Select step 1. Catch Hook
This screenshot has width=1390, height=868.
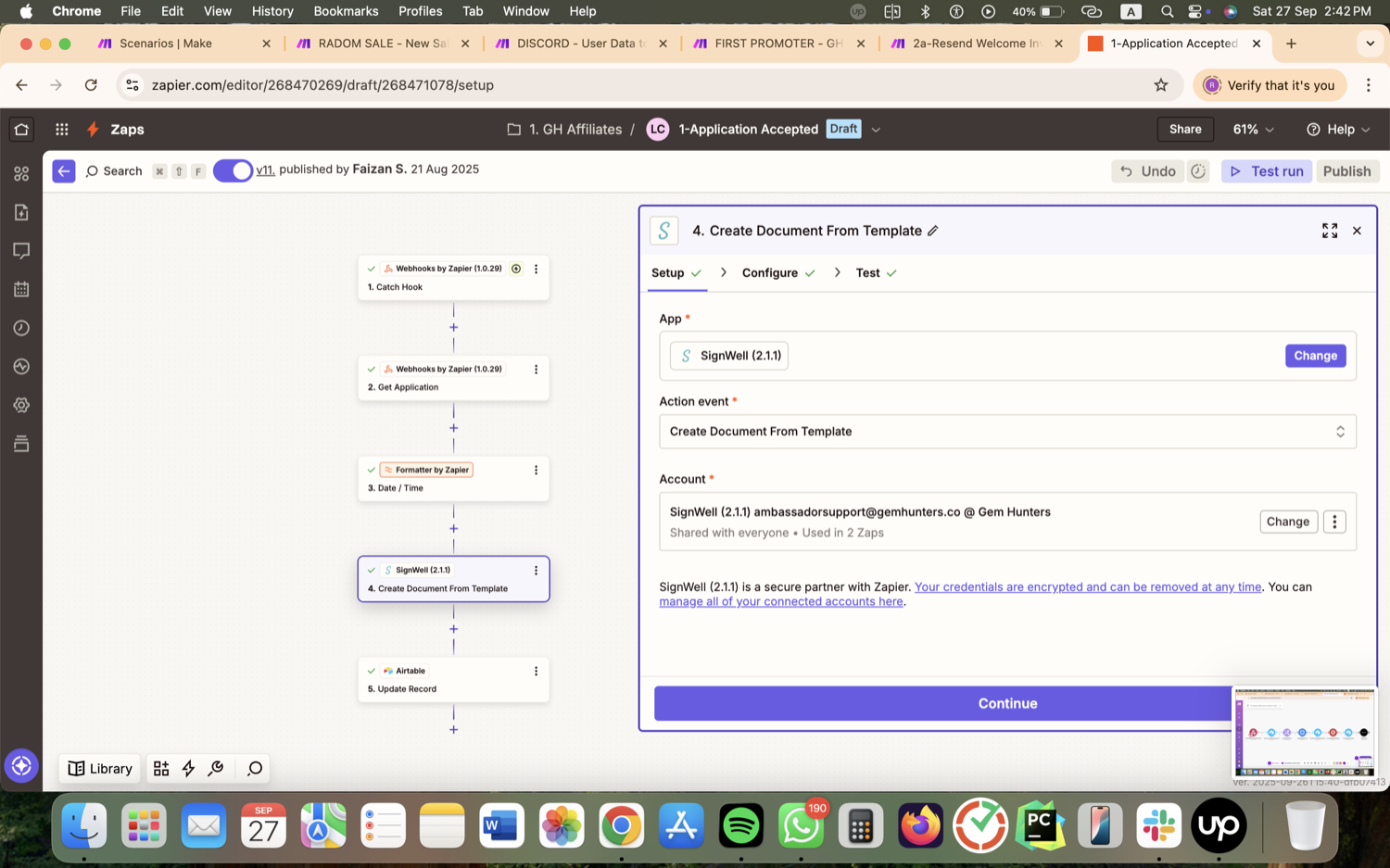[453, 277]
